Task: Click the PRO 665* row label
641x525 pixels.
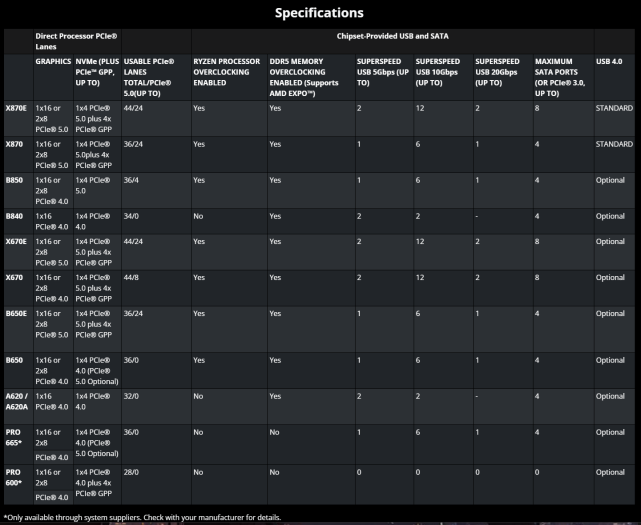Action: 15,437
